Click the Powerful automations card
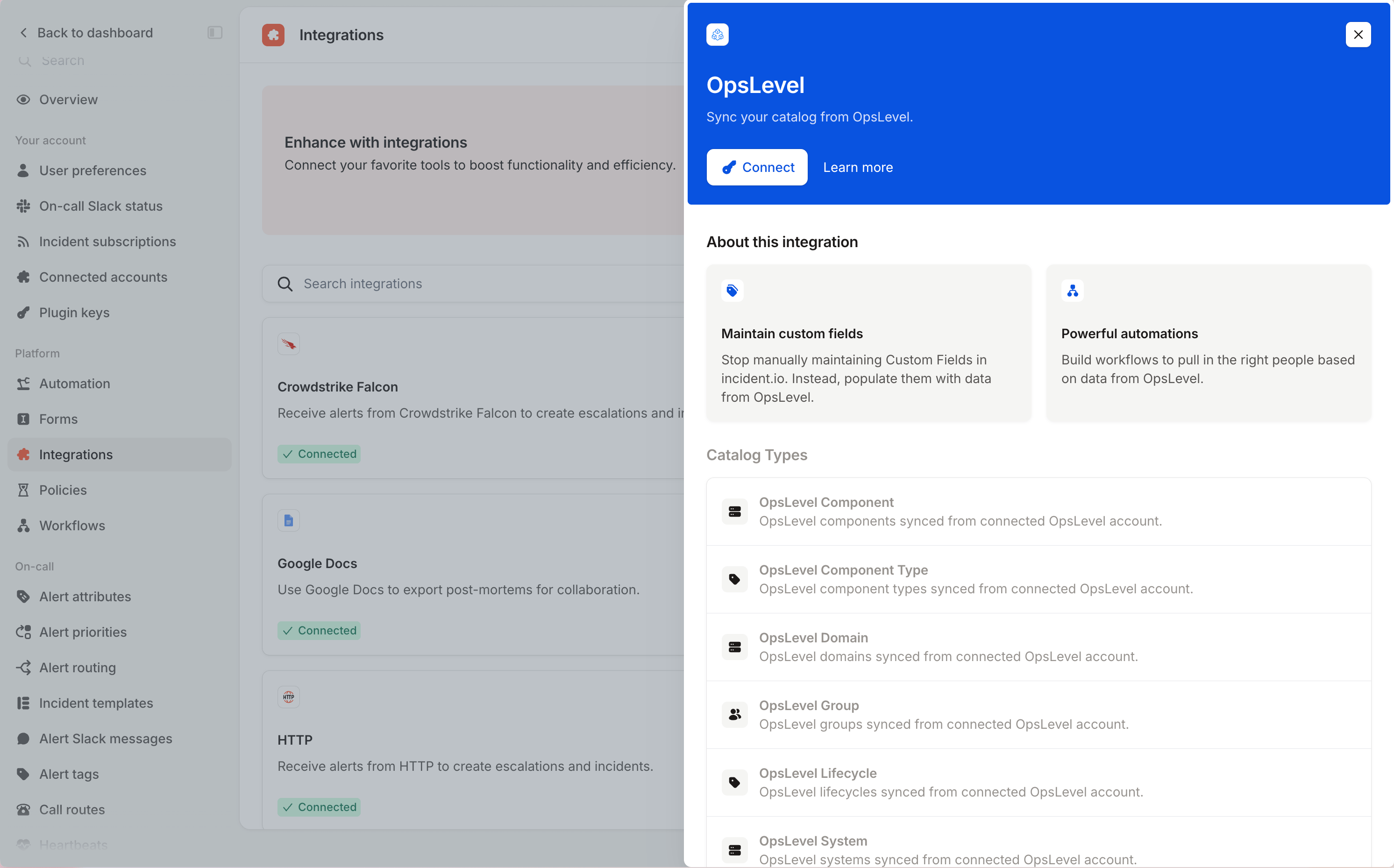Viewport: 1394px width, 868px height. [1209, 343]
